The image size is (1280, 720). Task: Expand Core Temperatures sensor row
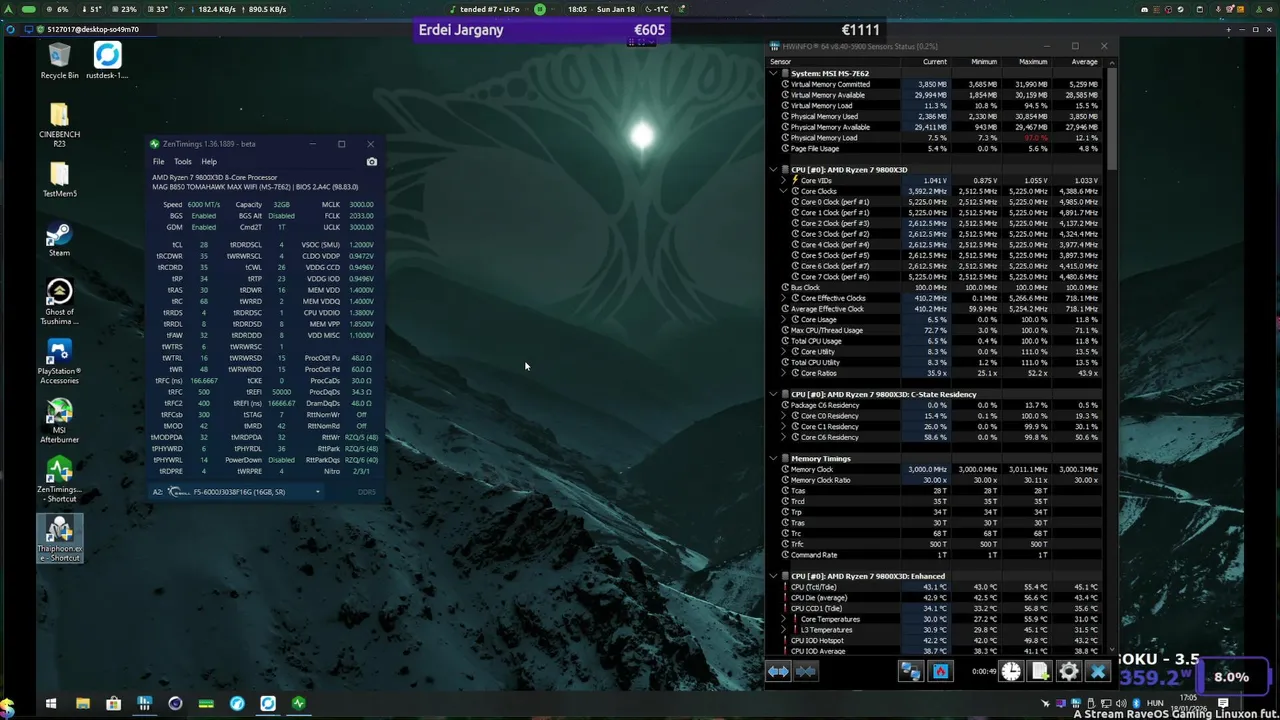point(785,619)
